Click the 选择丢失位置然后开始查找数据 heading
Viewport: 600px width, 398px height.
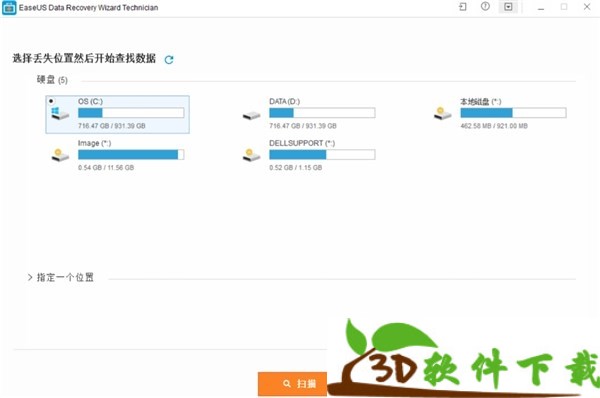(84, 58)
